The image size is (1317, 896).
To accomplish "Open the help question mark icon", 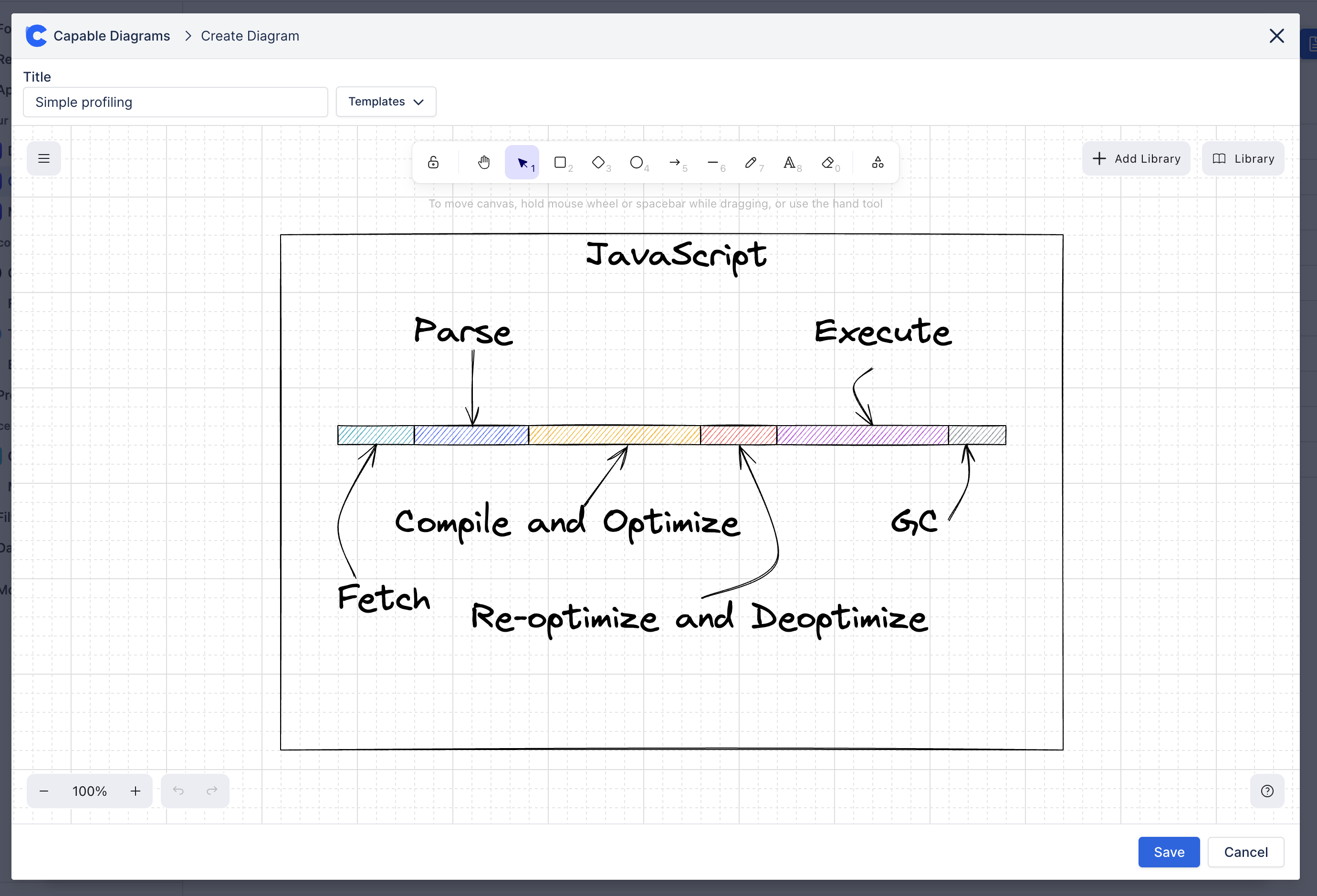I will tap(1267, 791).
